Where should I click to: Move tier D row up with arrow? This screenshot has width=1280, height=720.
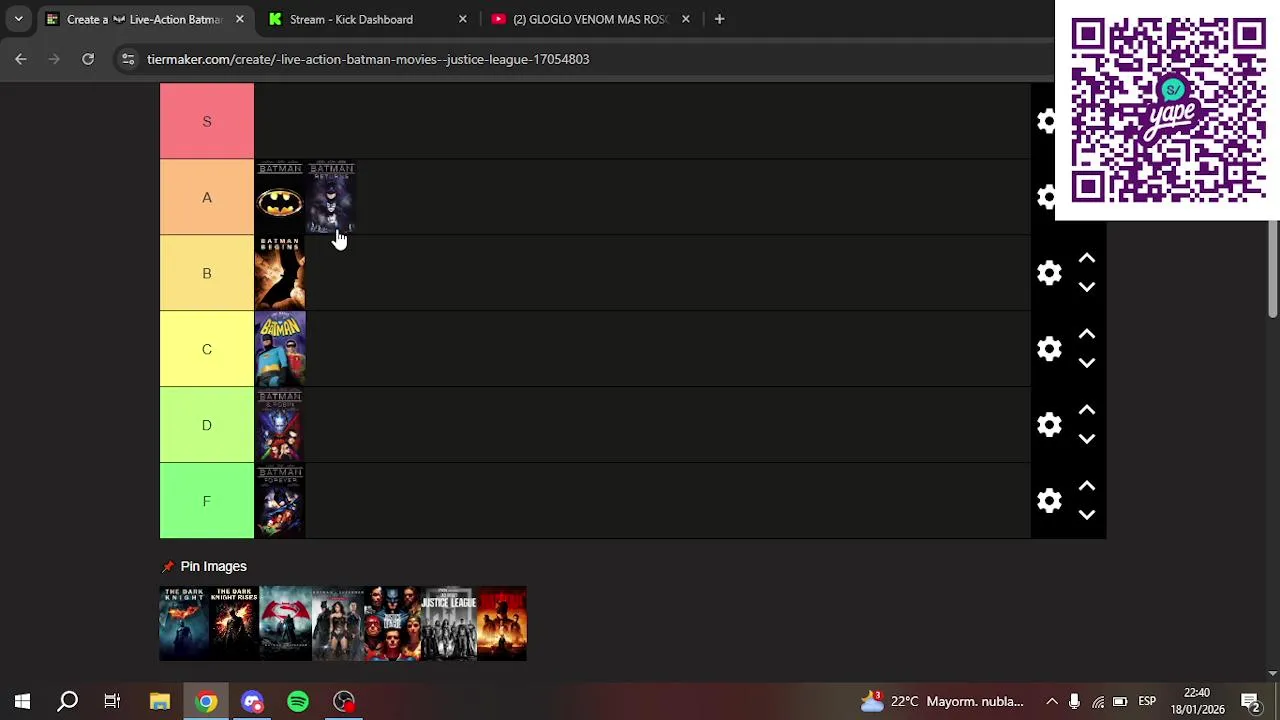point(1087,411)
